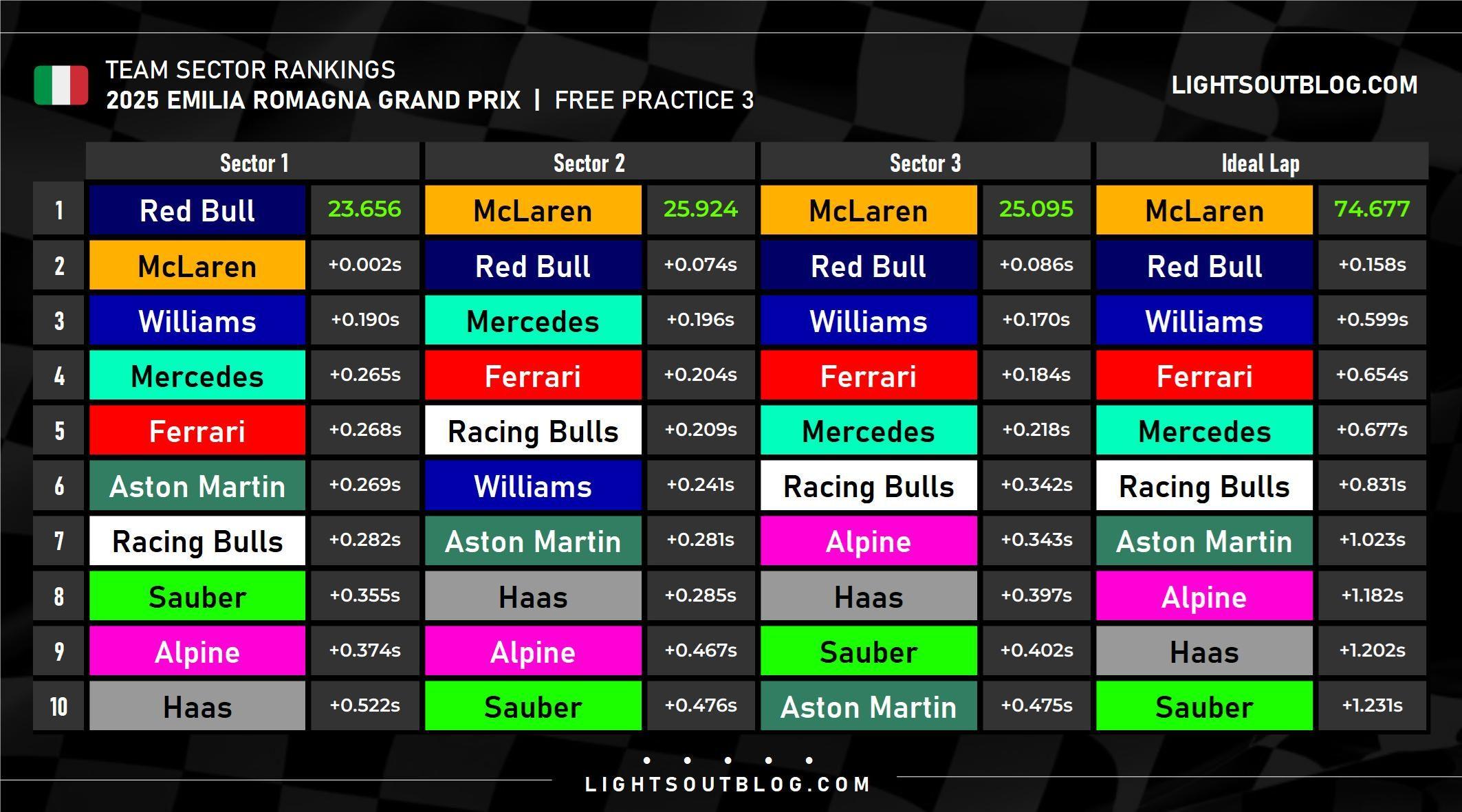Viewport: 1462px width, 812px height.
Task: Click the Italian flag icon
Action: point(61,85)
